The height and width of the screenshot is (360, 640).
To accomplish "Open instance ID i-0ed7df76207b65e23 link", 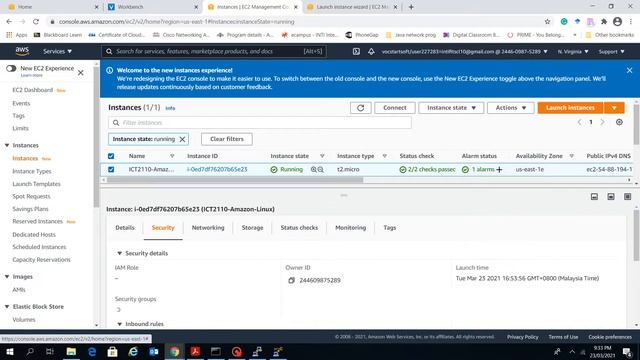I will [x=217, y=169].
